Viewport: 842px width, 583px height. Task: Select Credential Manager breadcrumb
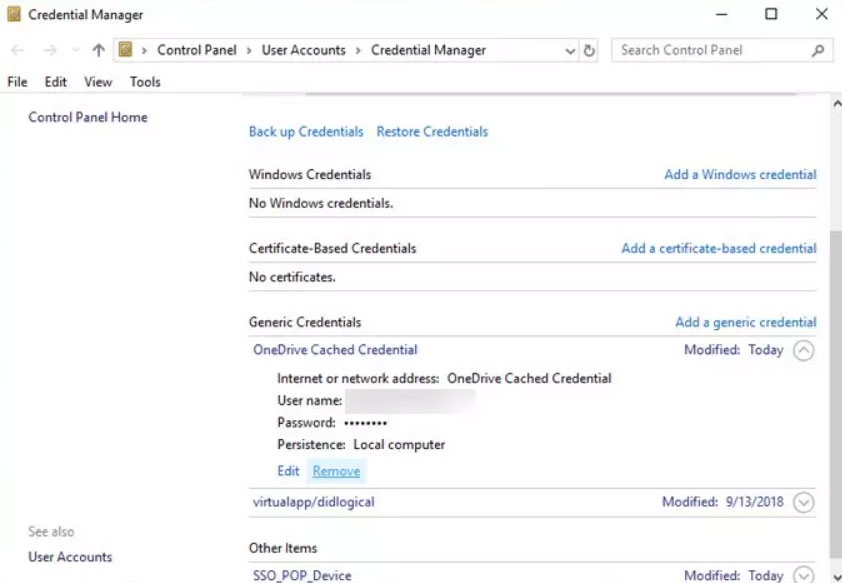tap(429, 50)
